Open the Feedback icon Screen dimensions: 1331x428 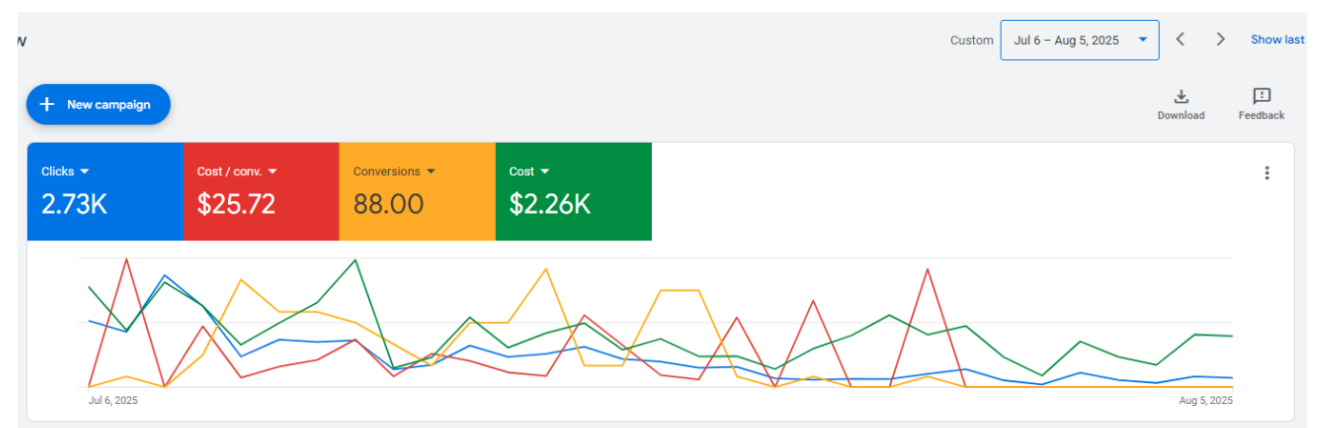[x=1261, y=97]
